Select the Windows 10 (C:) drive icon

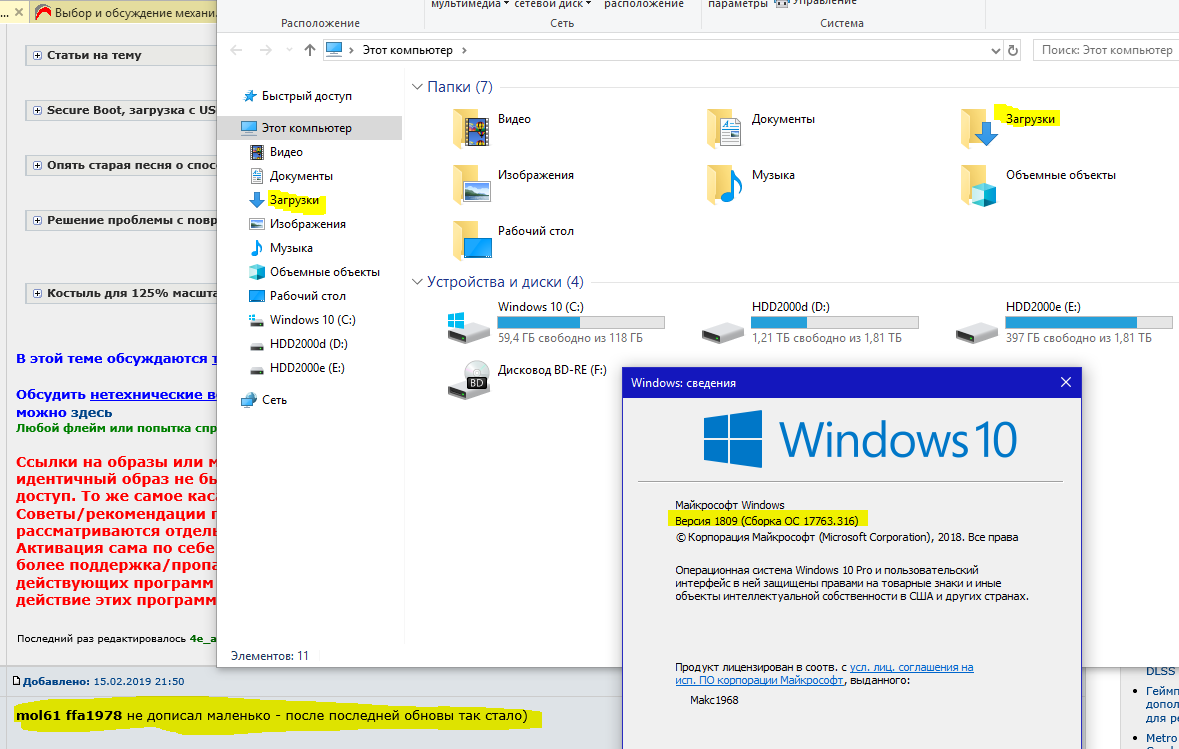(x=468, y=328)
